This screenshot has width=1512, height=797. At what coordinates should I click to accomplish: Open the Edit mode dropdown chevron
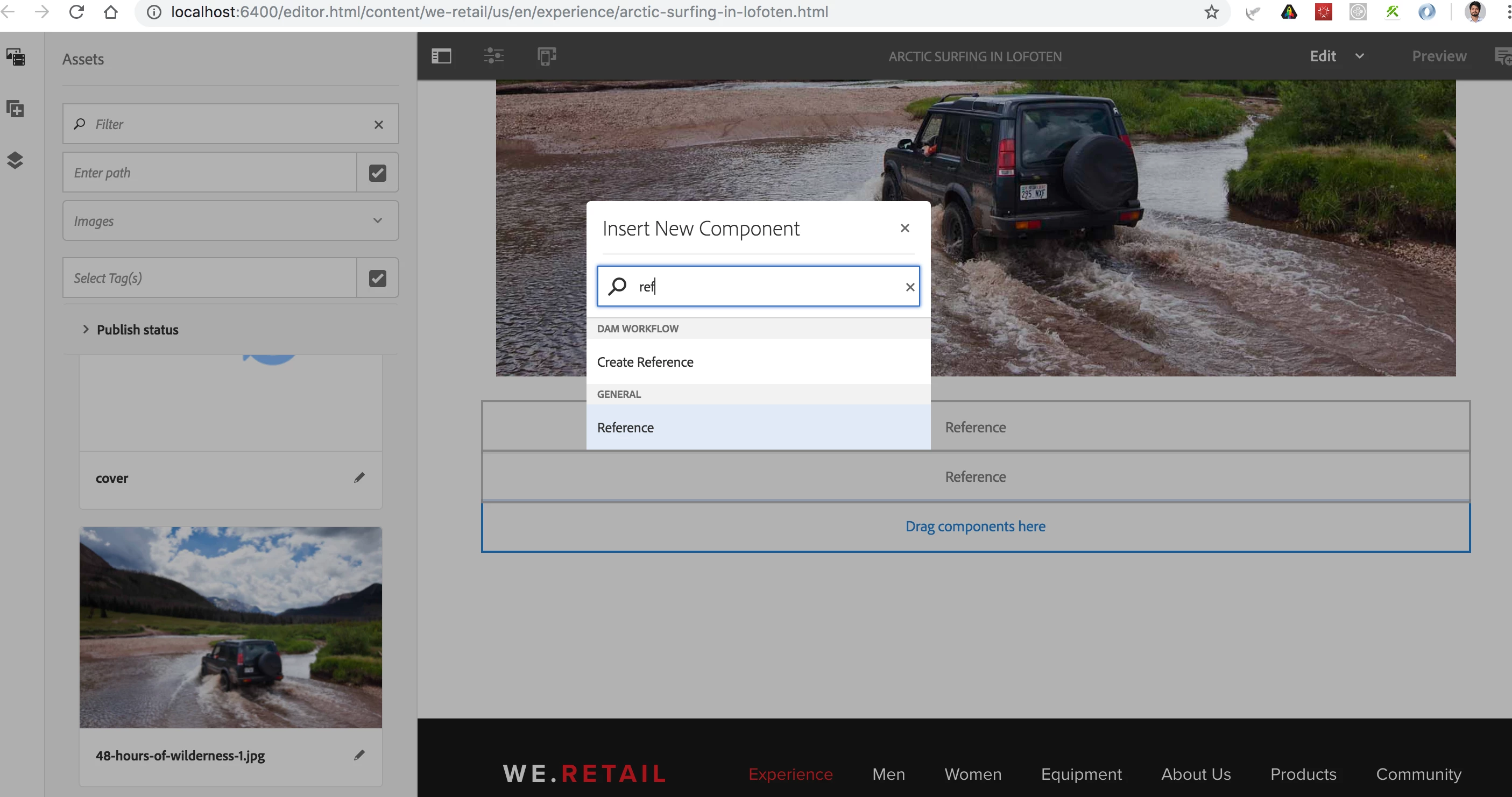click(1359, 56)
